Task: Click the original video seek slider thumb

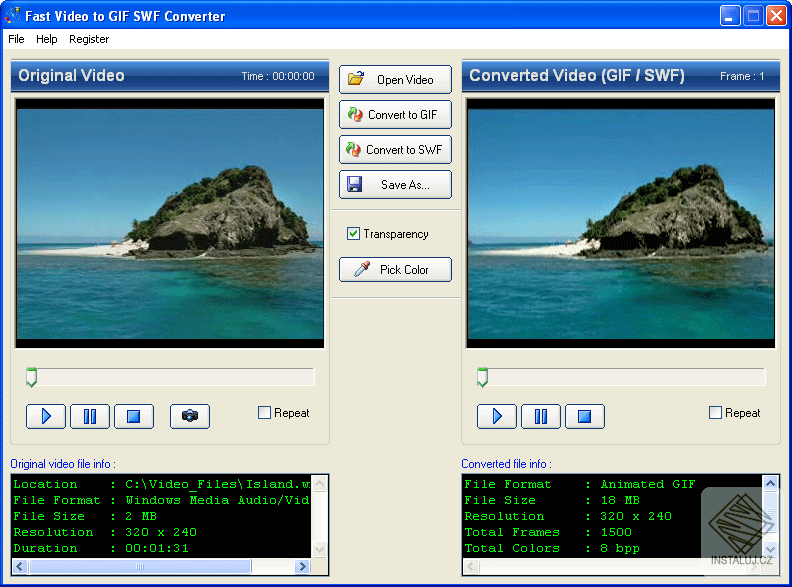Action: pyautogui.click(x=31, y=377)
